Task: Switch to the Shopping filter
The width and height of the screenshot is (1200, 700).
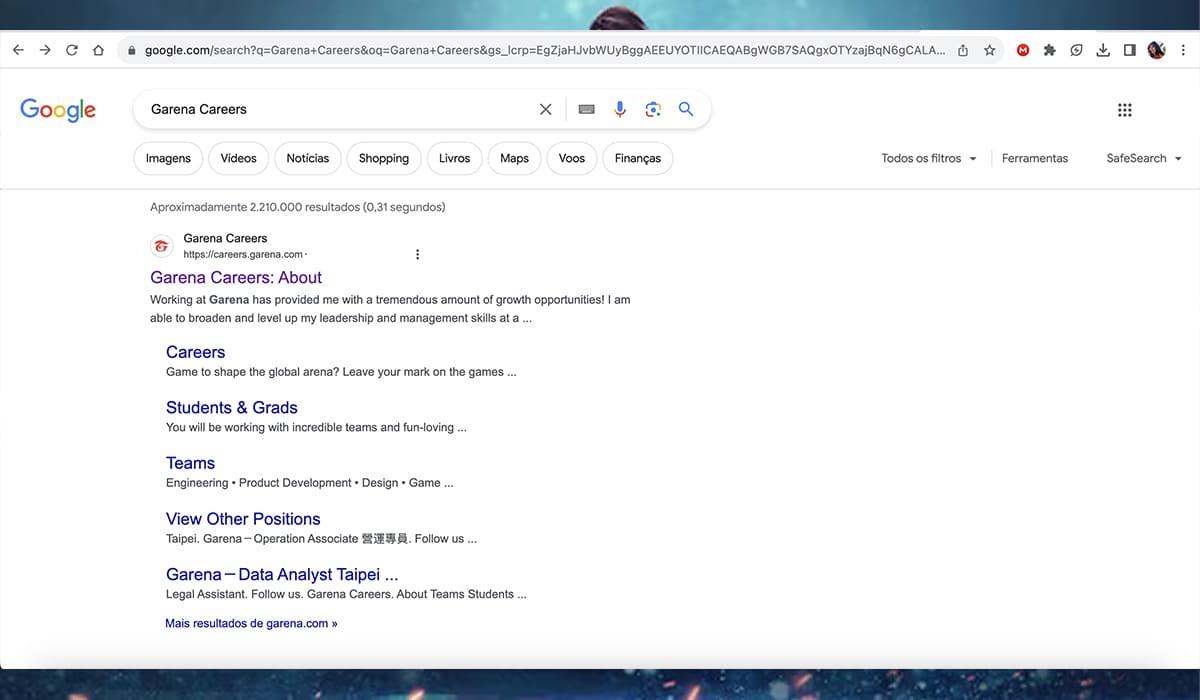Action: point(384,158)
